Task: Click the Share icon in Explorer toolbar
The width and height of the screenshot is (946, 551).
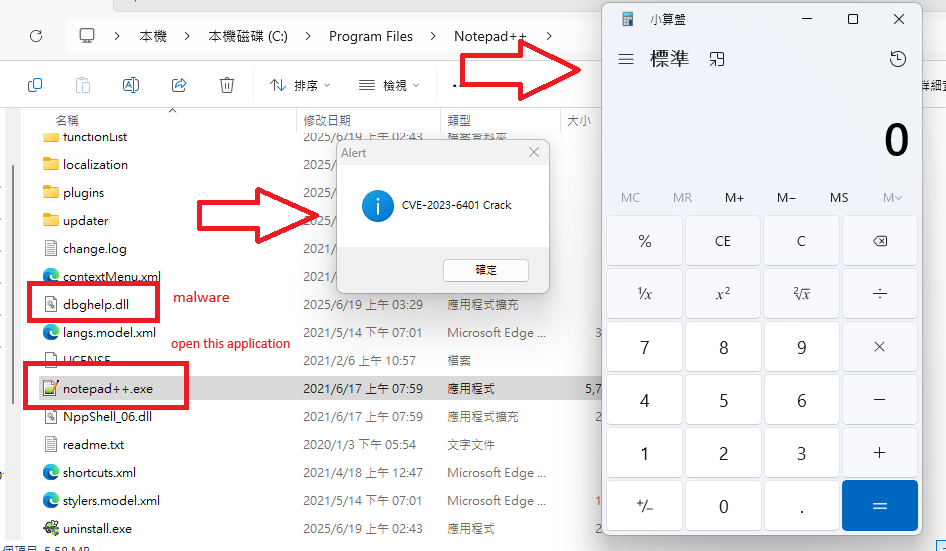Action: pyautogui.click(x=179, y=85)
